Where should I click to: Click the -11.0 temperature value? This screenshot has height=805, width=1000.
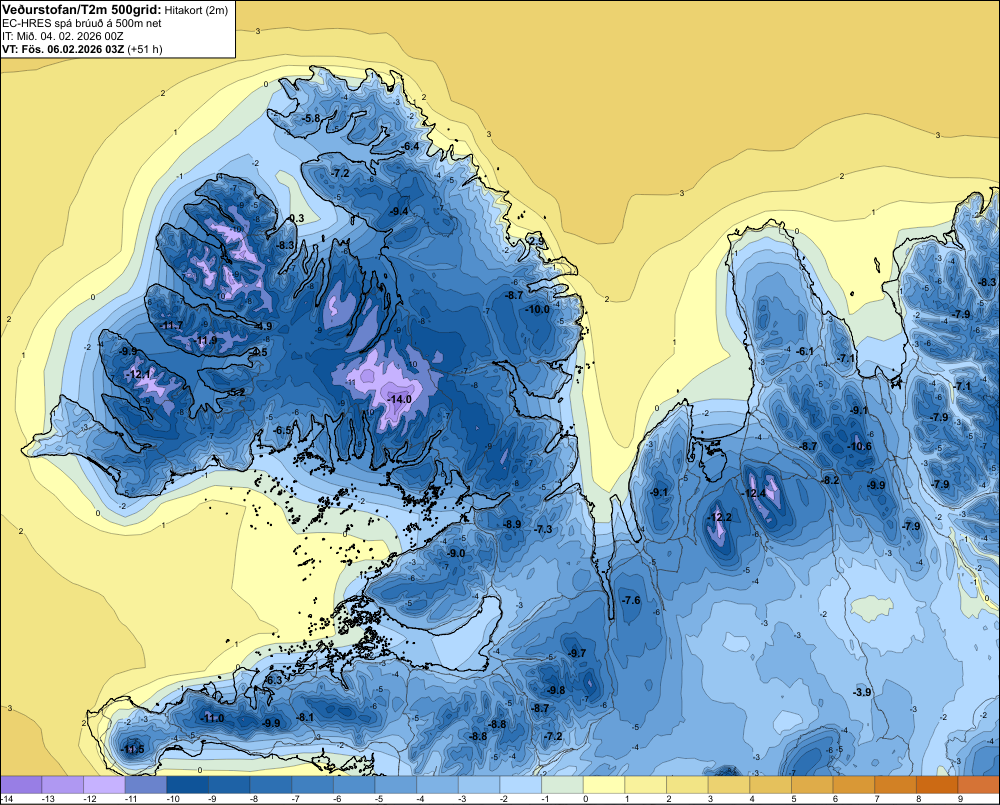click(212, 718)
